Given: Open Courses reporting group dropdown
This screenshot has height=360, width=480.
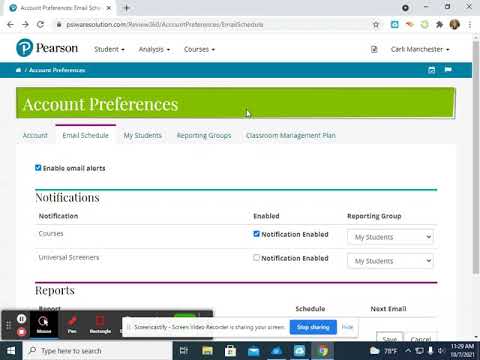Looking at the screenshot, I should coord(390,237).
